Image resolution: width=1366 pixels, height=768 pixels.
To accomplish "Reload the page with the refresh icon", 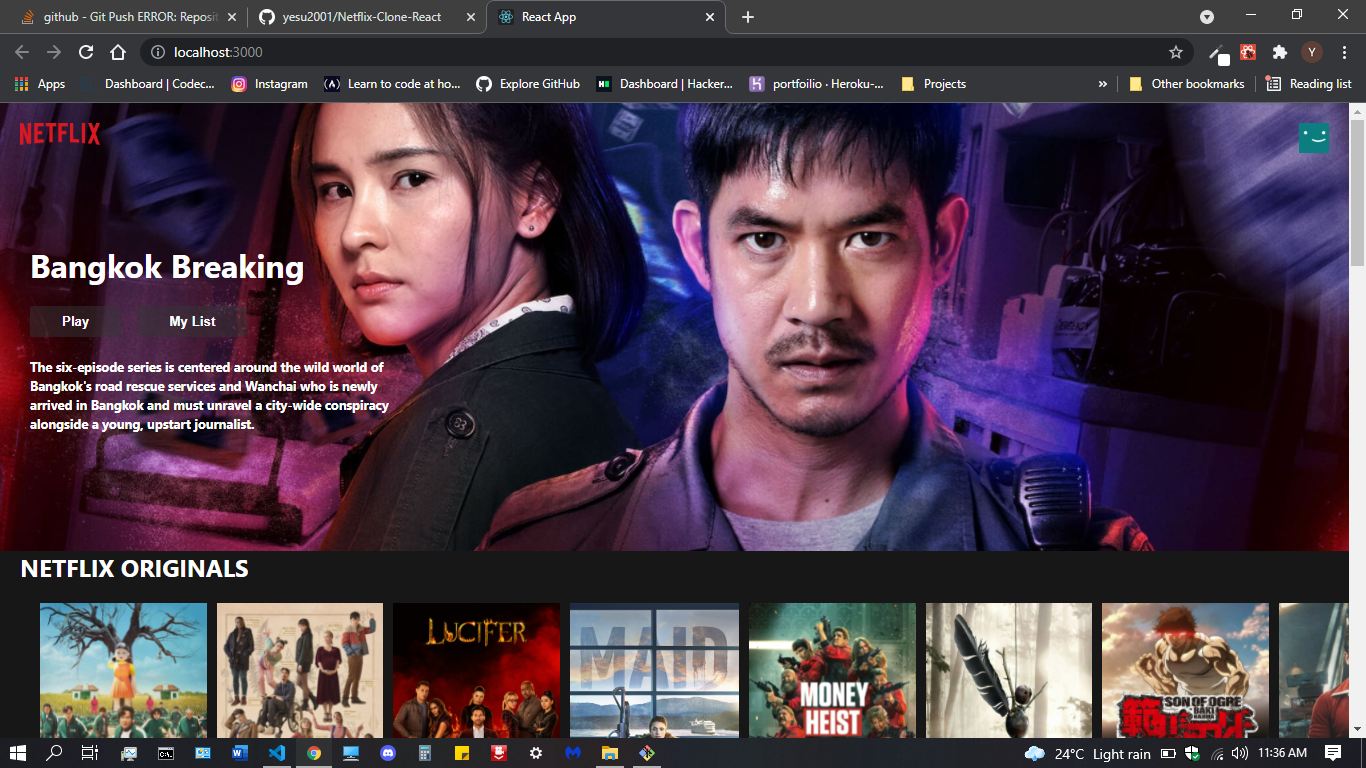I will [x=86, y=52].
